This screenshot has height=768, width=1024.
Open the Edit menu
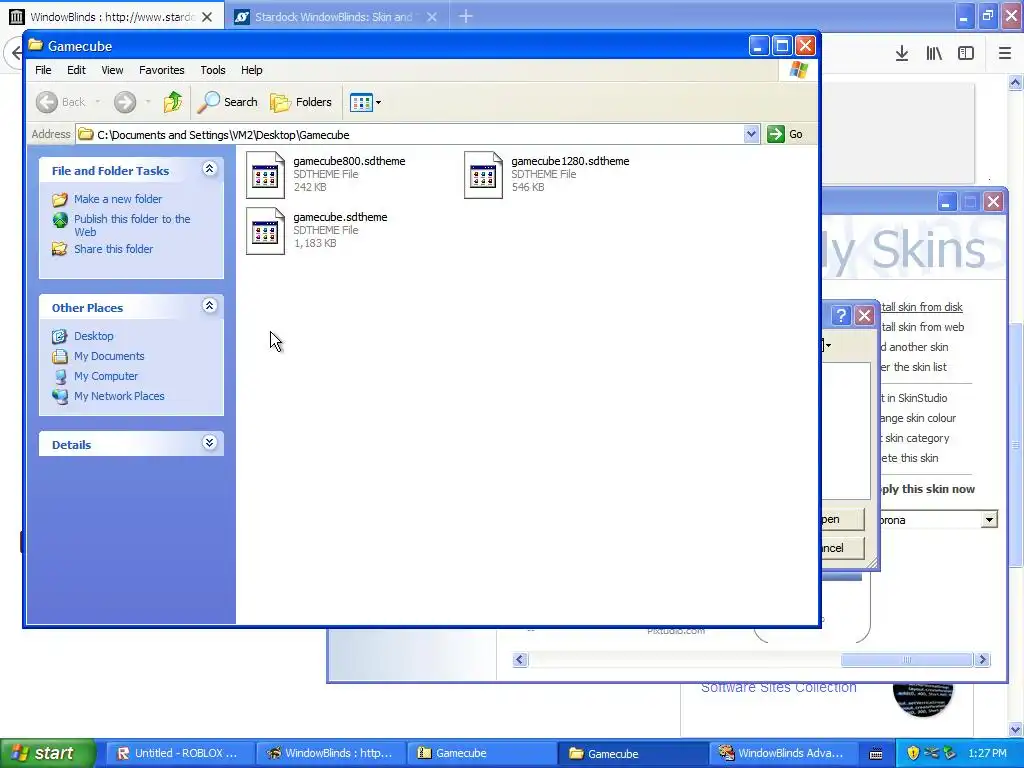[x=76, y=70]
